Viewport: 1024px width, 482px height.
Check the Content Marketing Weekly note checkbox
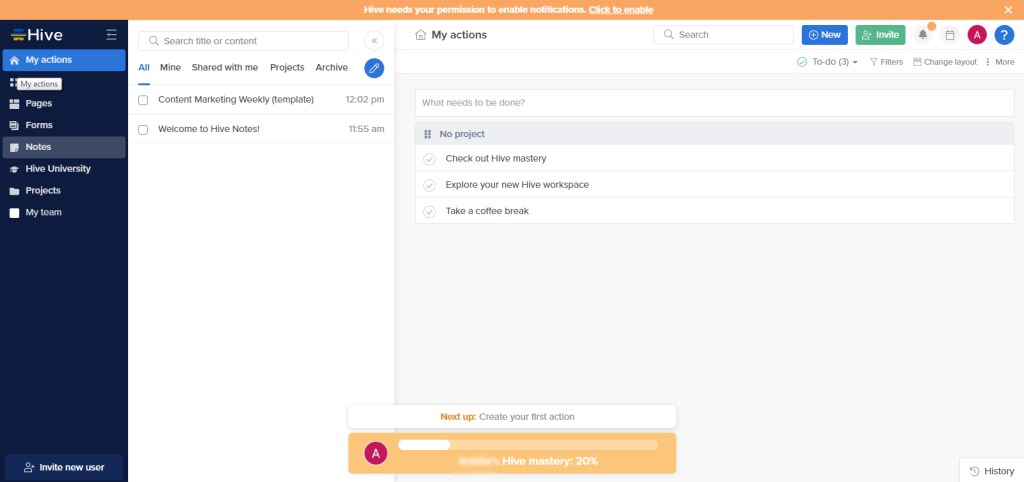coord(143,100)
